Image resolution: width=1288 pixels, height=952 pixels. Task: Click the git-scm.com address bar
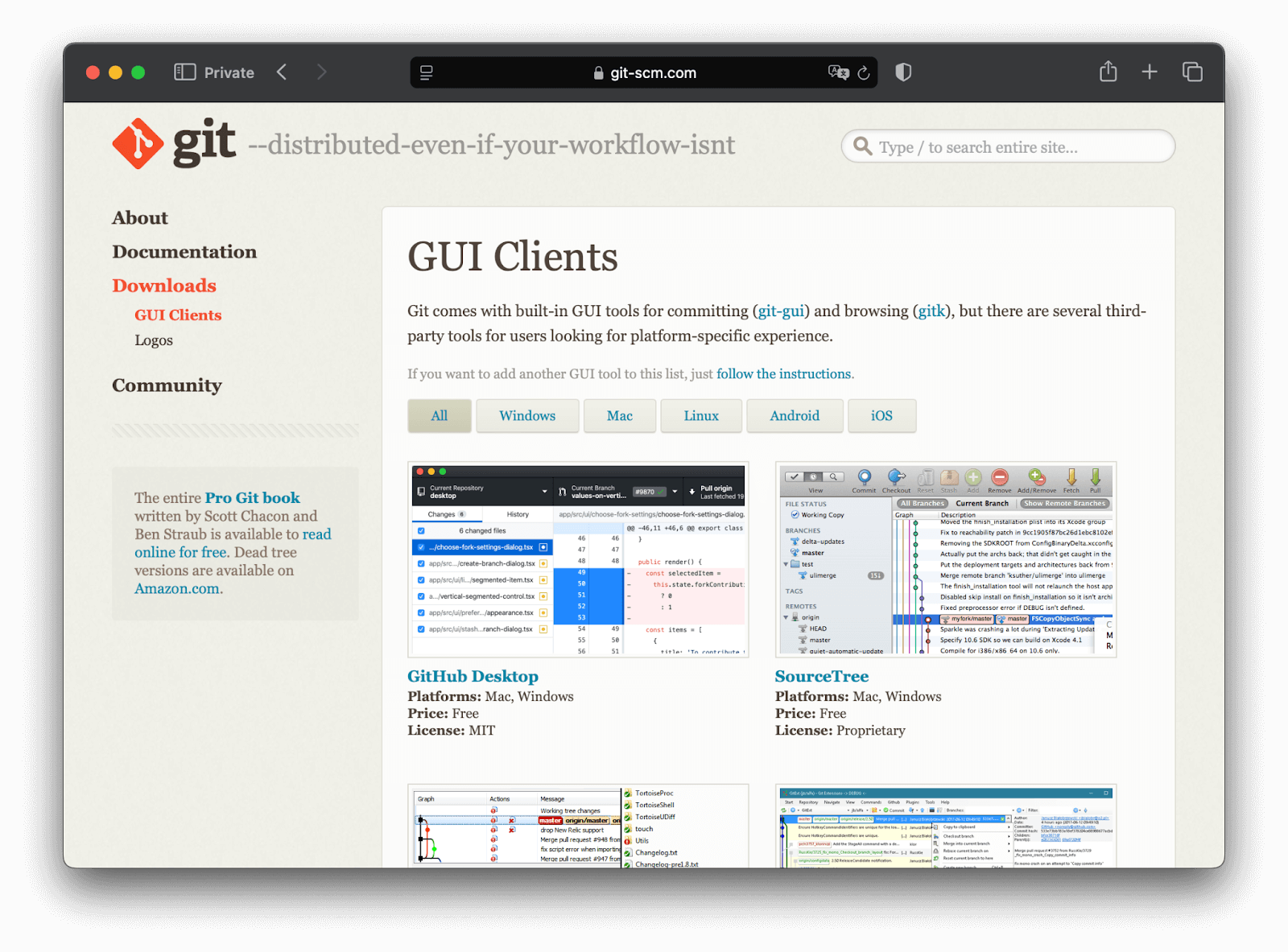coord(644,72)
